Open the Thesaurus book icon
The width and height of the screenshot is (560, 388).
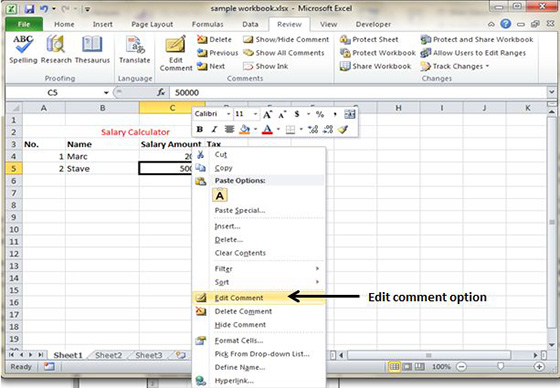click(x=92, y=45)
